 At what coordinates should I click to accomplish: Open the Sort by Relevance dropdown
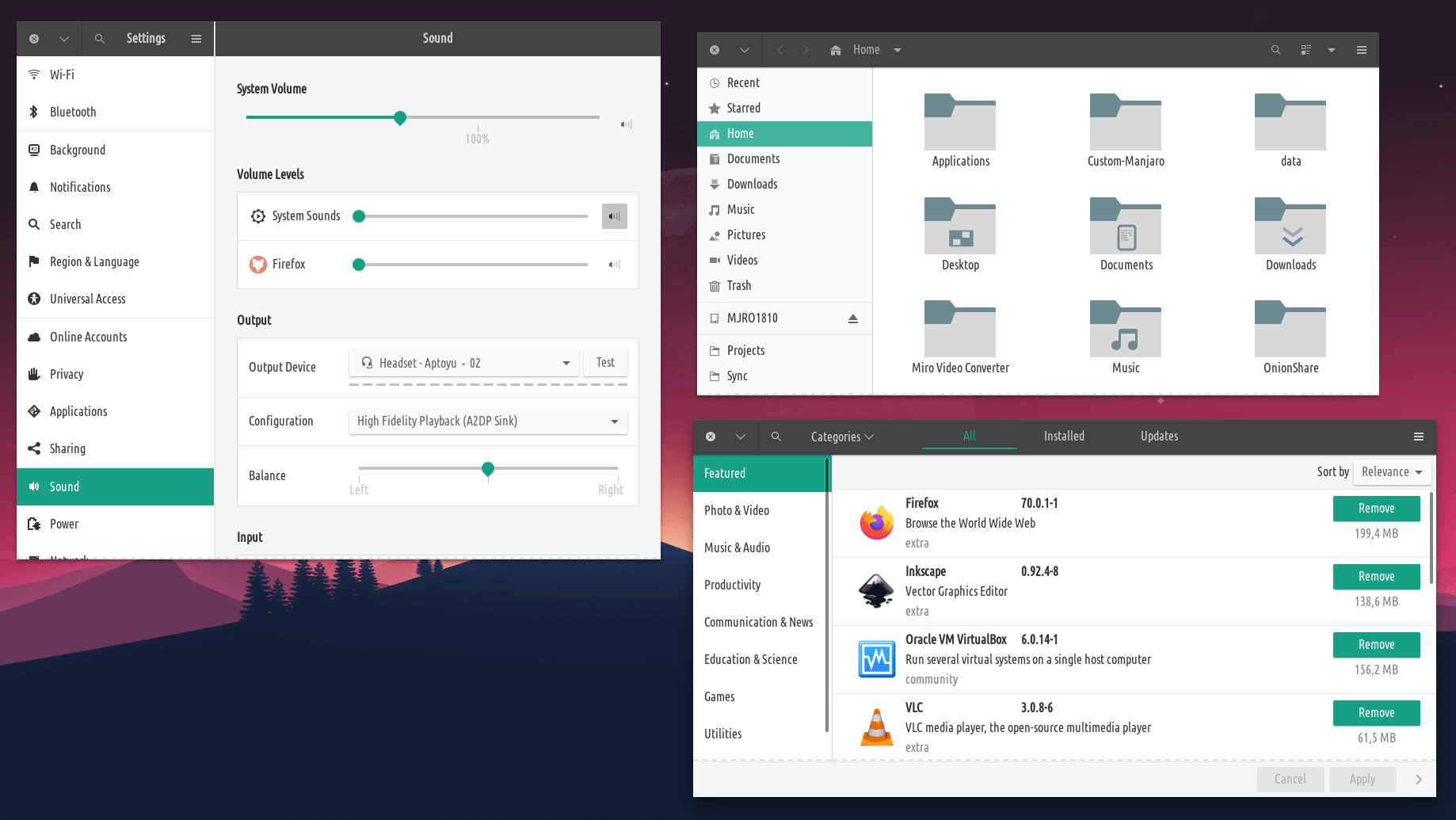(x=1392, y=472)
